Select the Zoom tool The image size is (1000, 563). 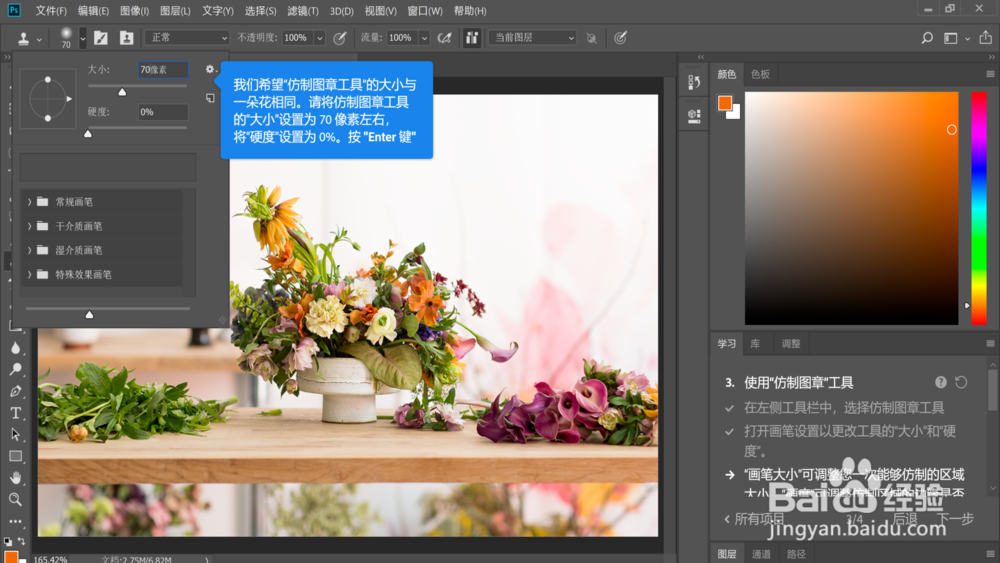[15, 499]
